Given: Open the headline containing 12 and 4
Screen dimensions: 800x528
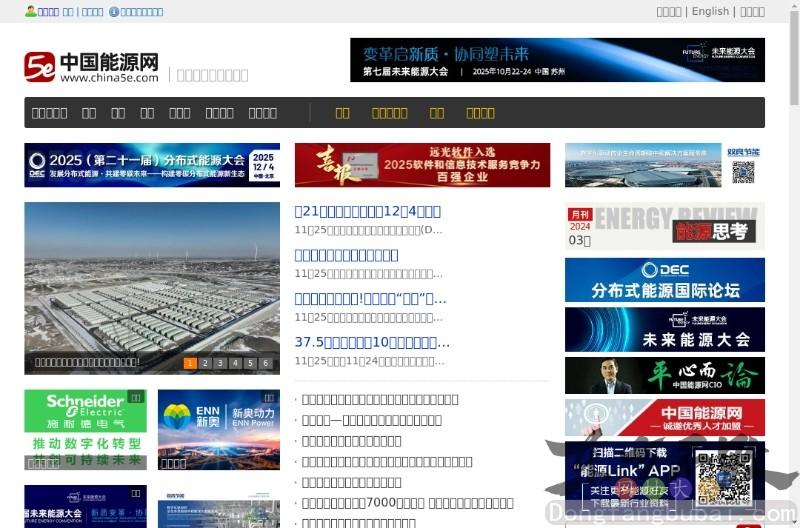Looking at the screenshot, I should point(368,212).
